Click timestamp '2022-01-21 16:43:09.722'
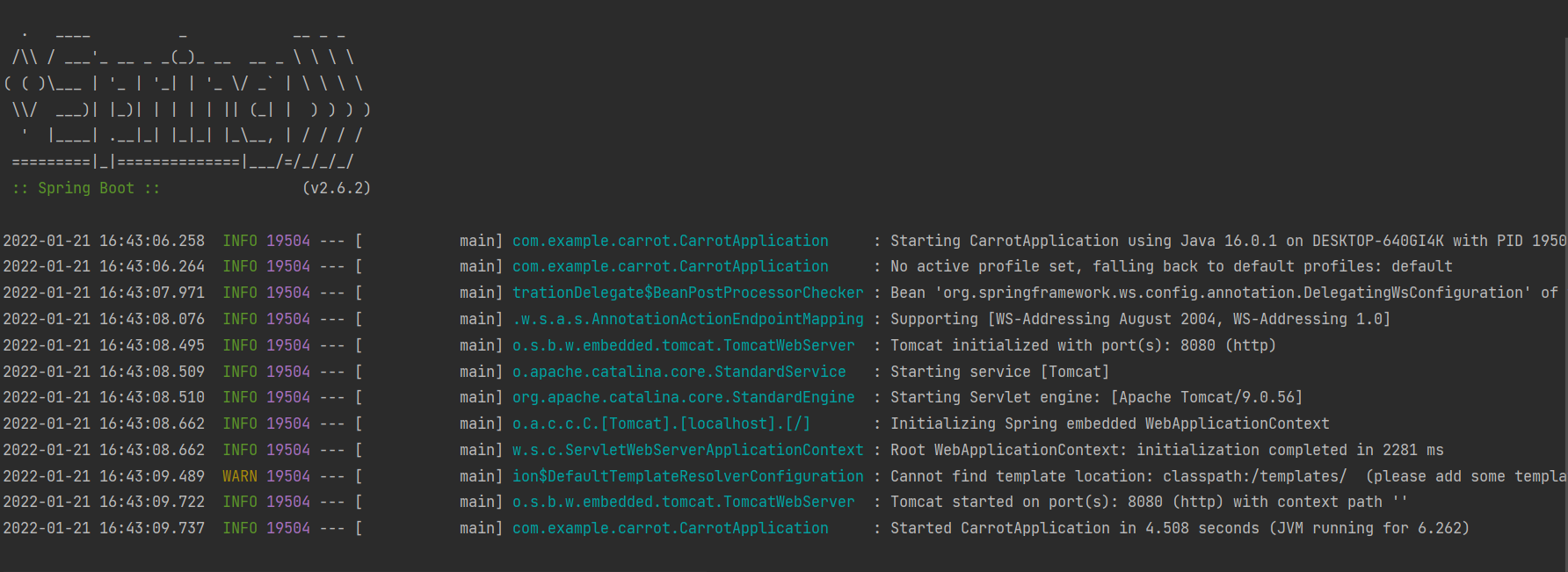 pyautogui.click(x=104, y=502)
